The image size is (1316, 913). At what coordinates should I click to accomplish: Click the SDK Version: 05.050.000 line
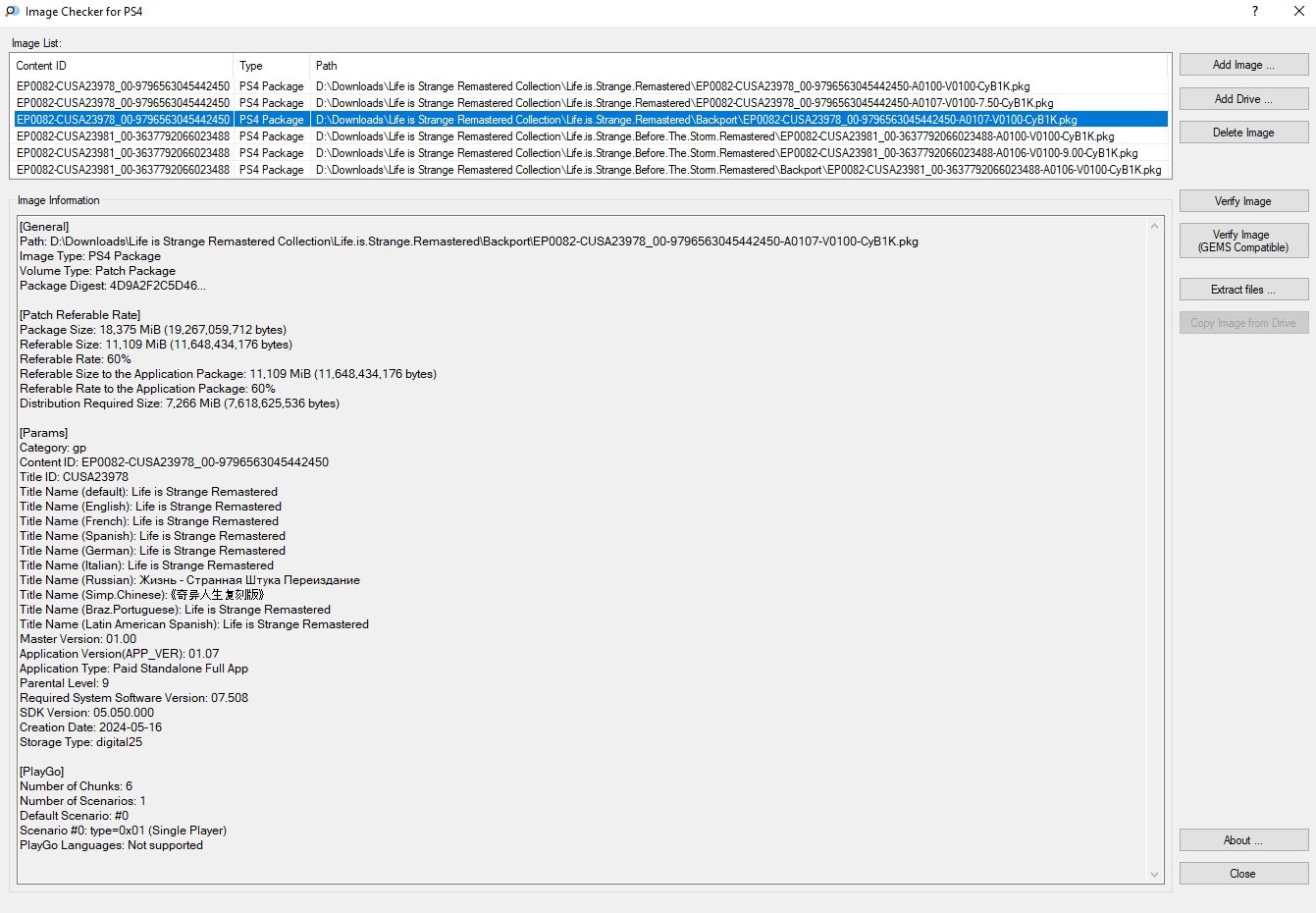[x=87, y=713]
